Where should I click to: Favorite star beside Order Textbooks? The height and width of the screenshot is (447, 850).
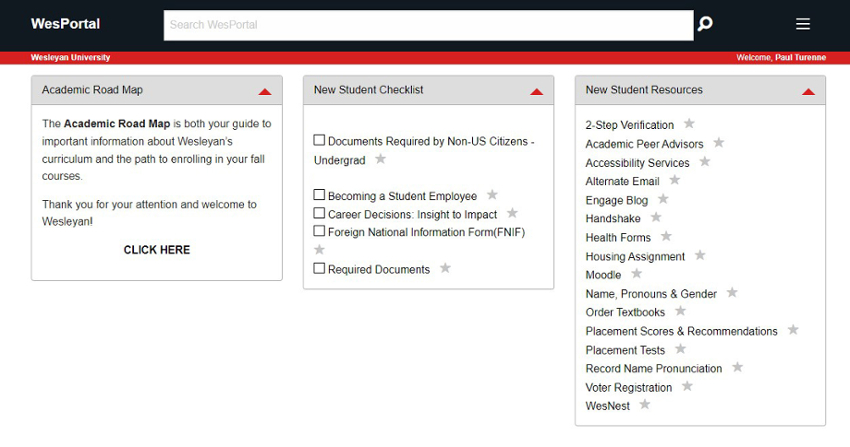click(x=680, y=311)
